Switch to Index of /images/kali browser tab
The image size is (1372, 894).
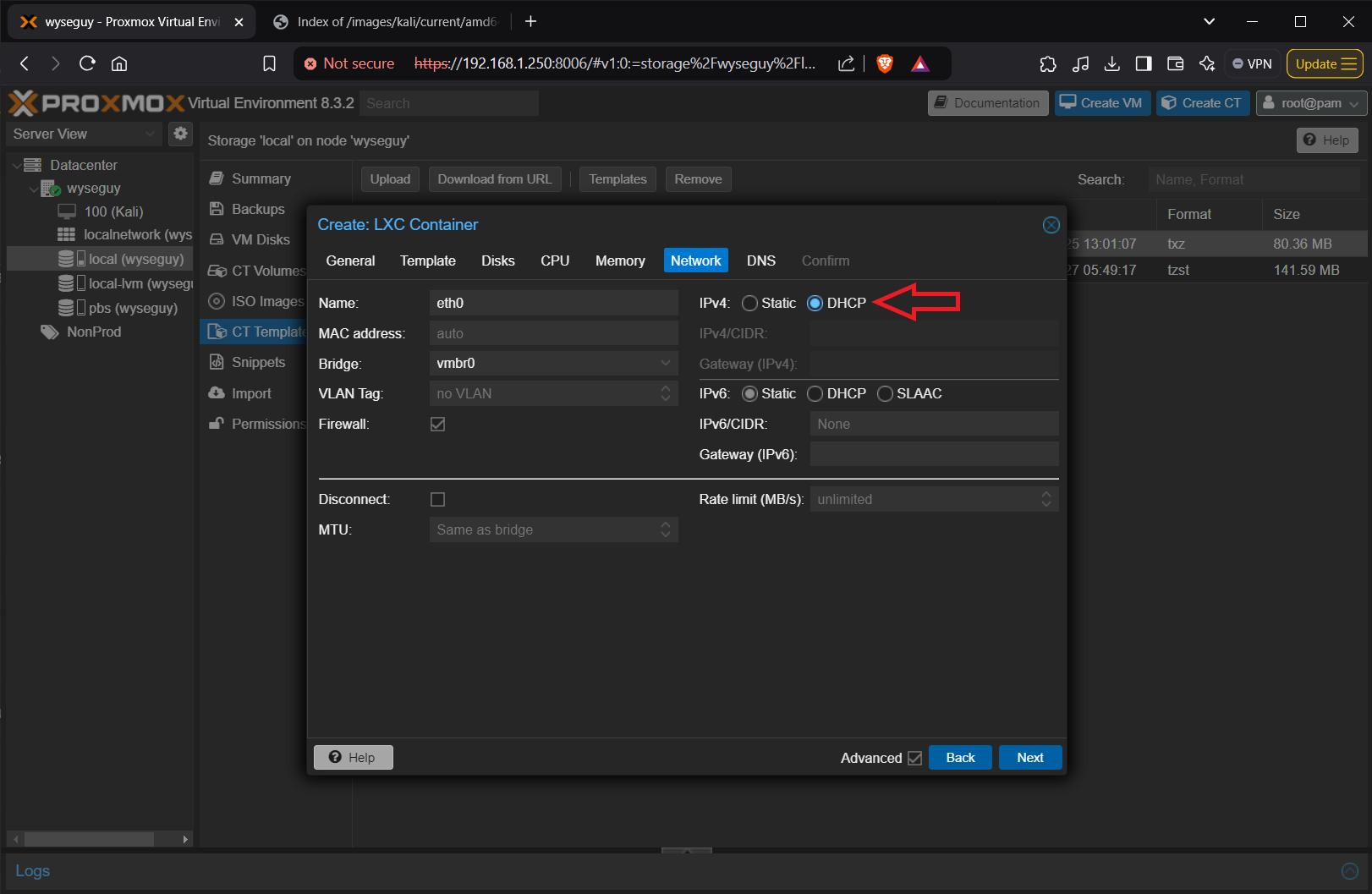tap(387, 22)
